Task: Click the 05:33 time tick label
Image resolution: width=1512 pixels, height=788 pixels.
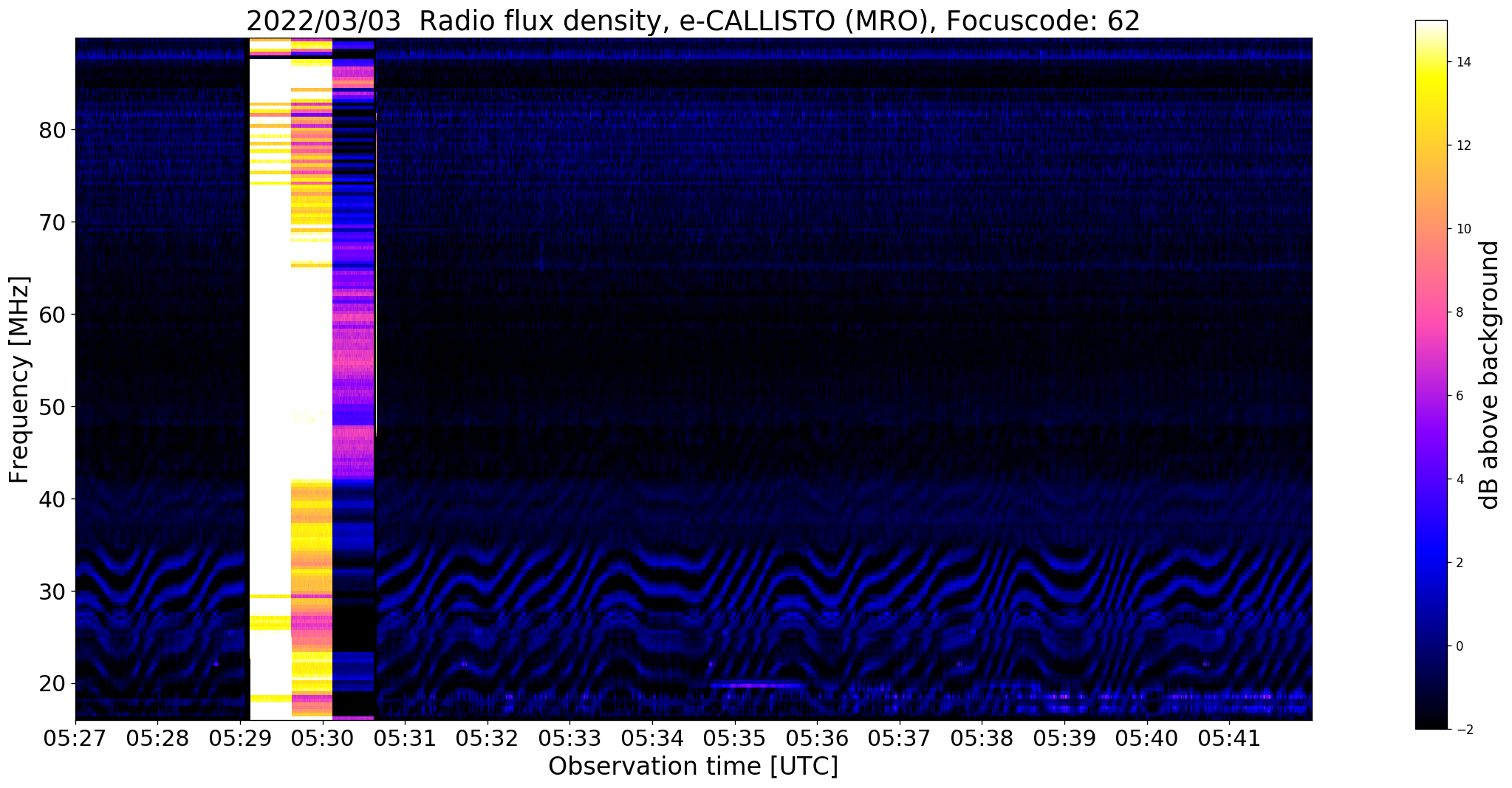Action: (x=569, y=738)
